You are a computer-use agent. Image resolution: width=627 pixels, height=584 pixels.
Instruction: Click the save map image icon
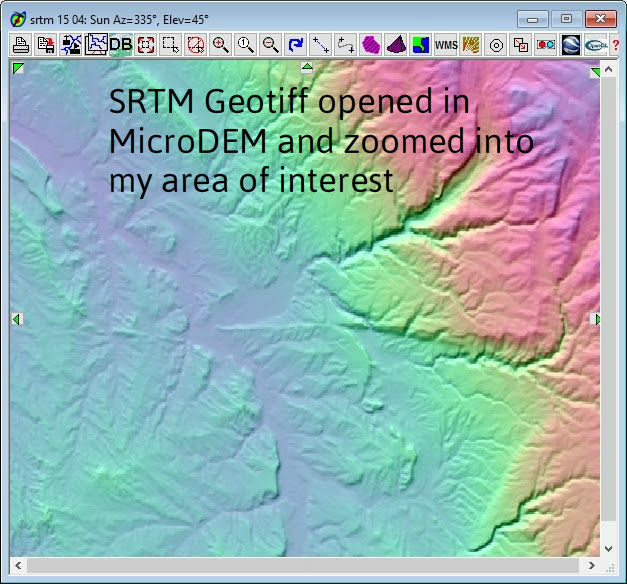tap(46, 45)
